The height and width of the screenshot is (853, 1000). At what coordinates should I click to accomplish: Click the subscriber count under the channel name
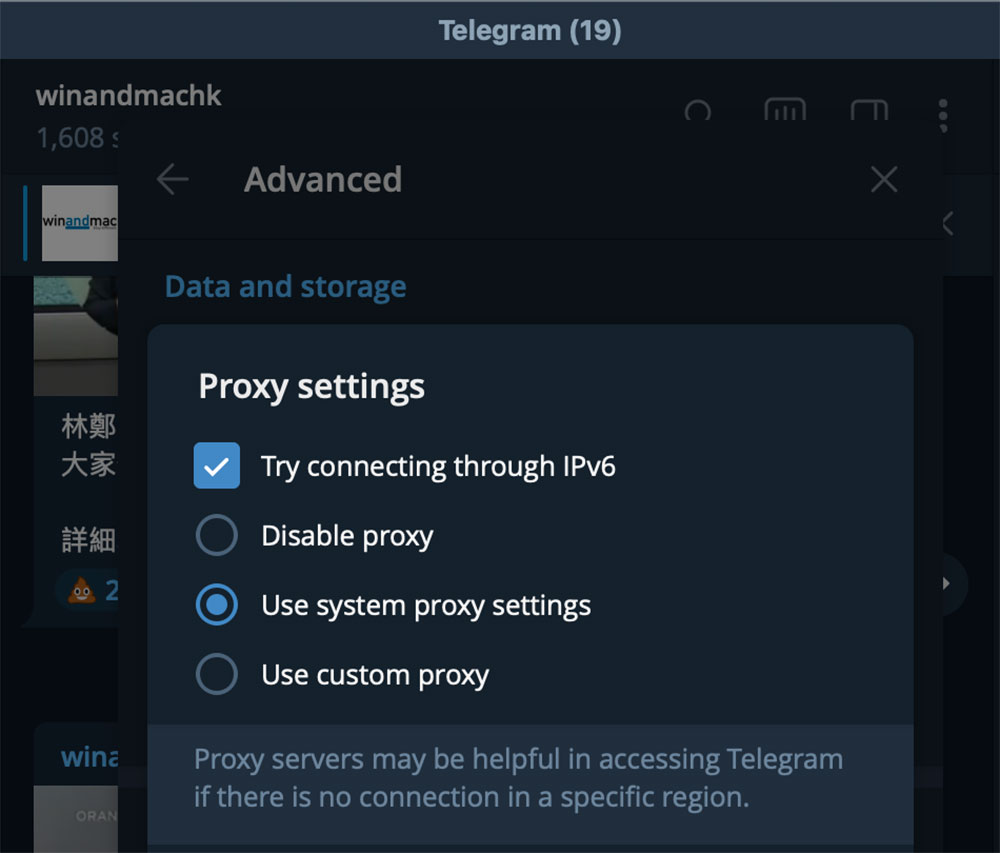tap(70, 138)
